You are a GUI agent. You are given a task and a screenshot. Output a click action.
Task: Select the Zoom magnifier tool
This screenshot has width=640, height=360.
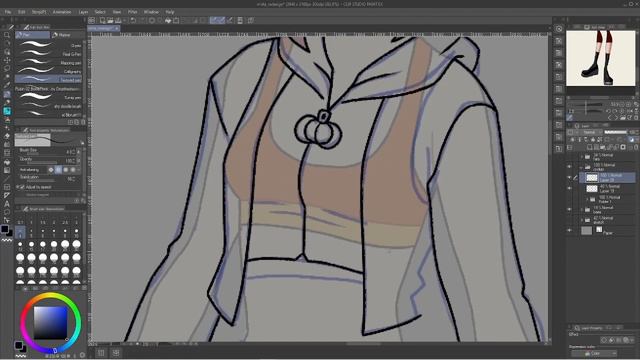pos(7,35)
